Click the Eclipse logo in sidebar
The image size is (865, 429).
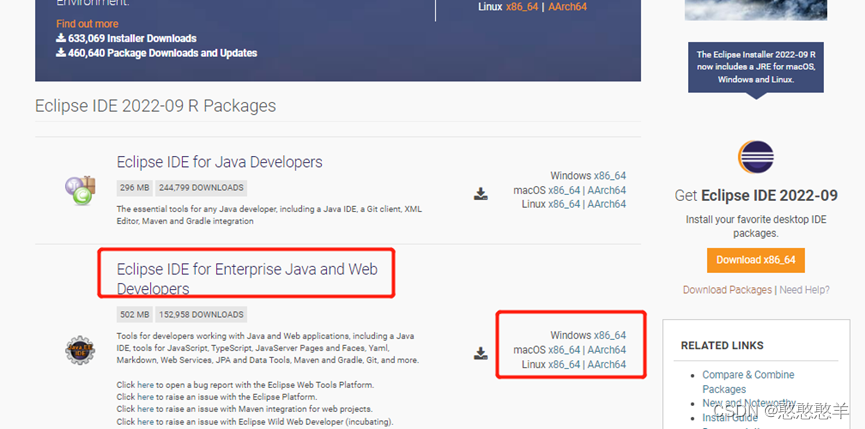point(756,157)
